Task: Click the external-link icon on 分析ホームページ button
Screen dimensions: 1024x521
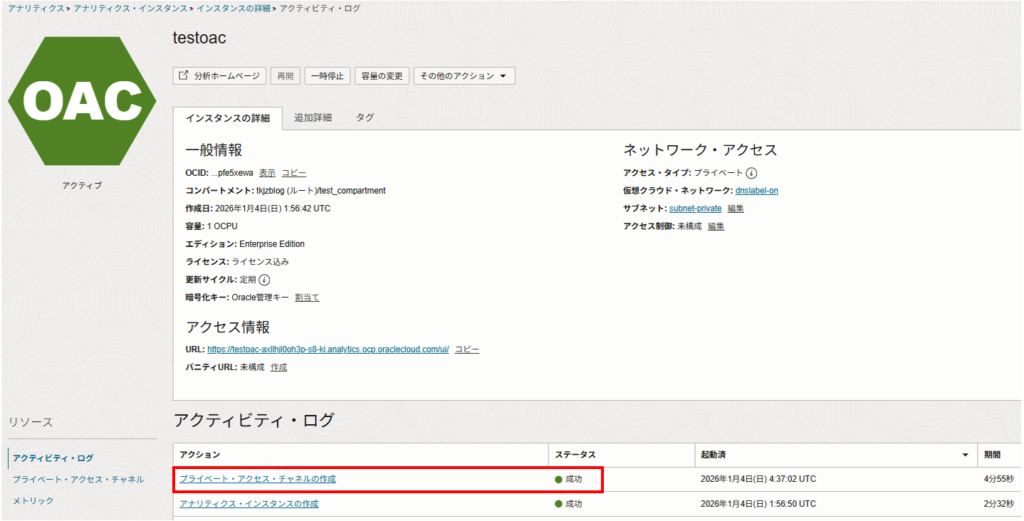Action: click(x=183, y=76)
